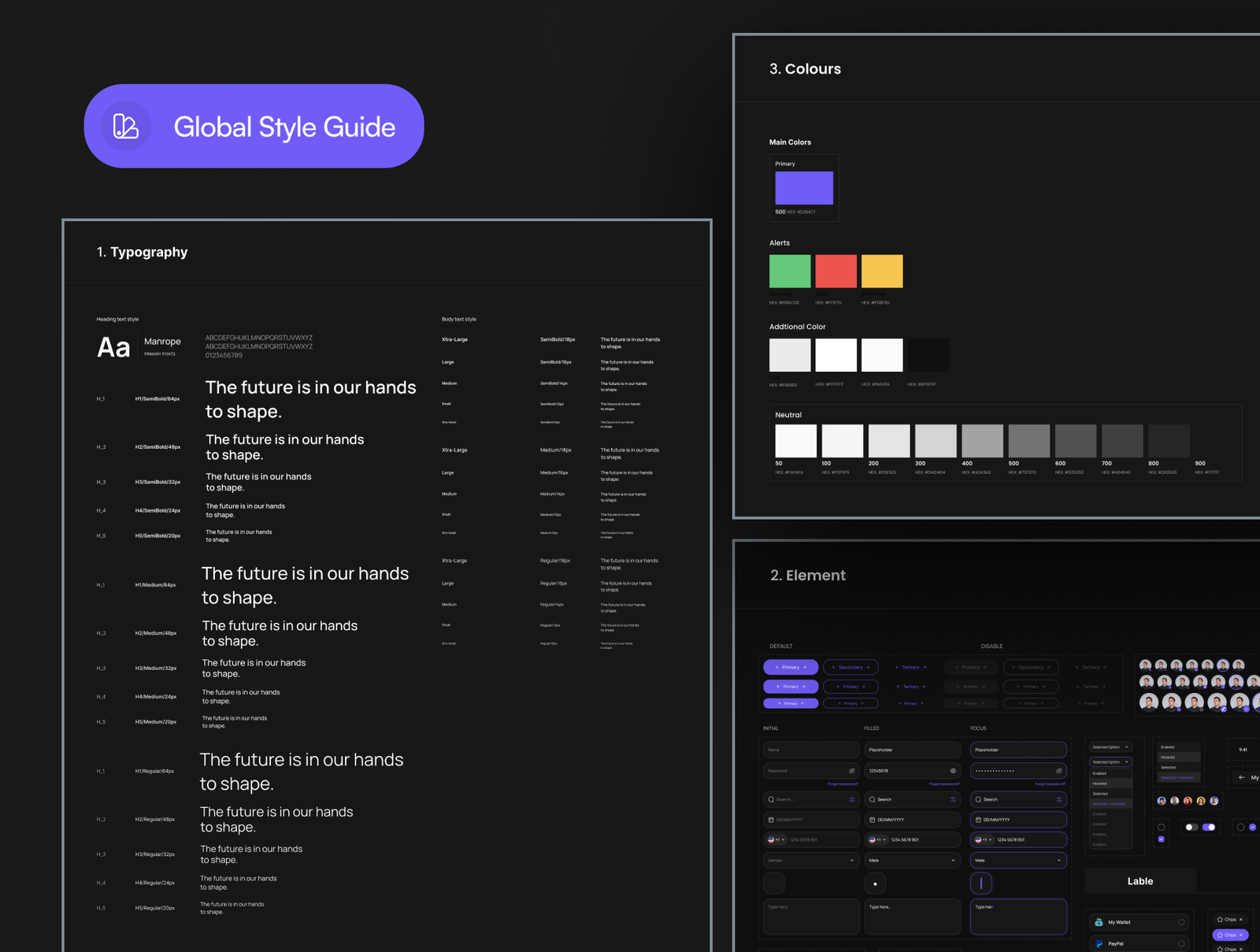Click the Initial Name input field

[x=811, y=750]
